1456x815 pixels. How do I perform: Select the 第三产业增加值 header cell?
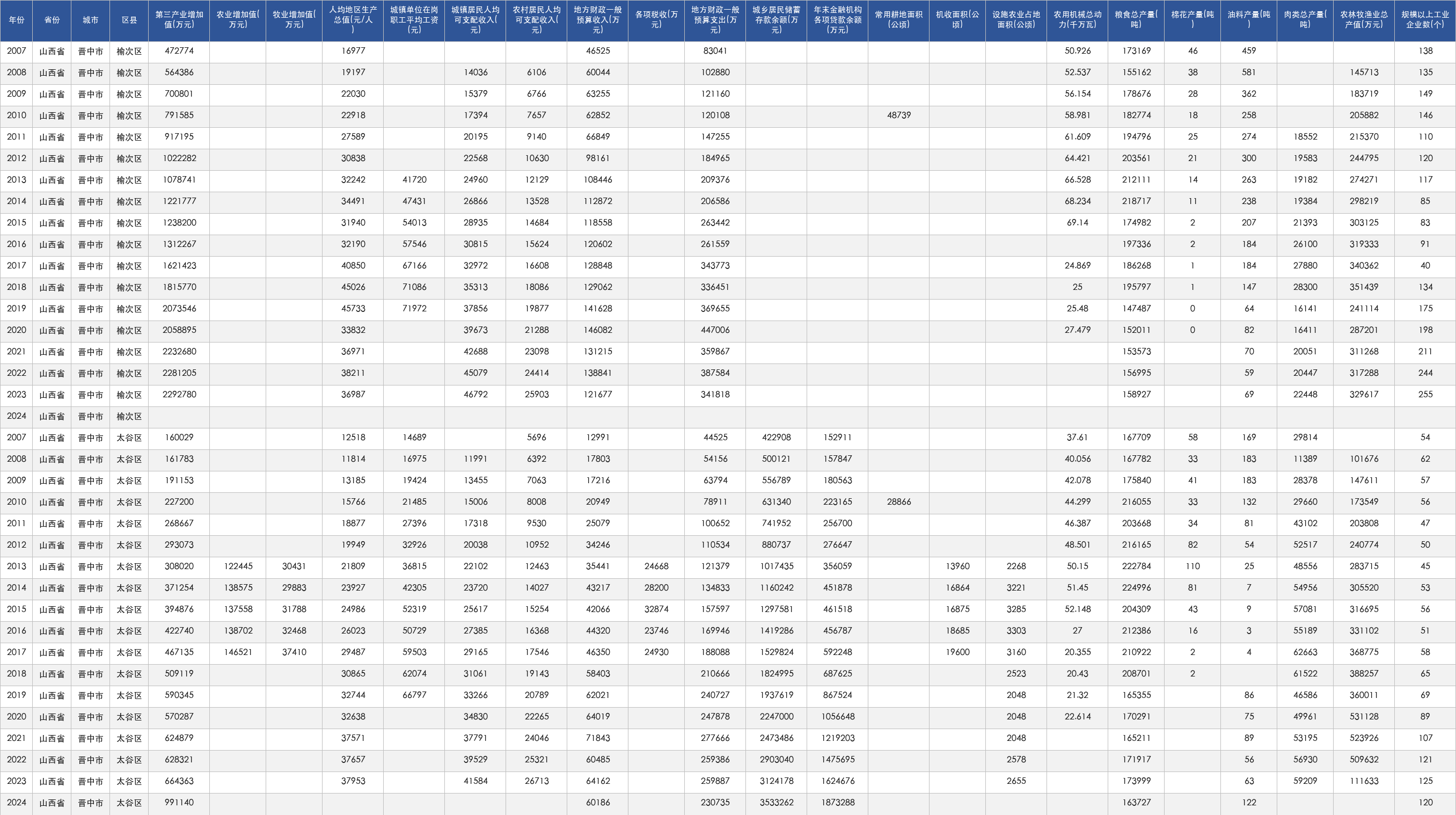point(179,20)
